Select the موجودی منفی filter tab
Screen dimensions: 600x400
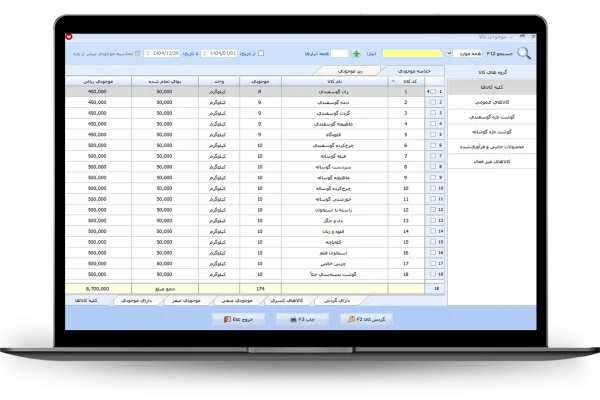[236, 300]
